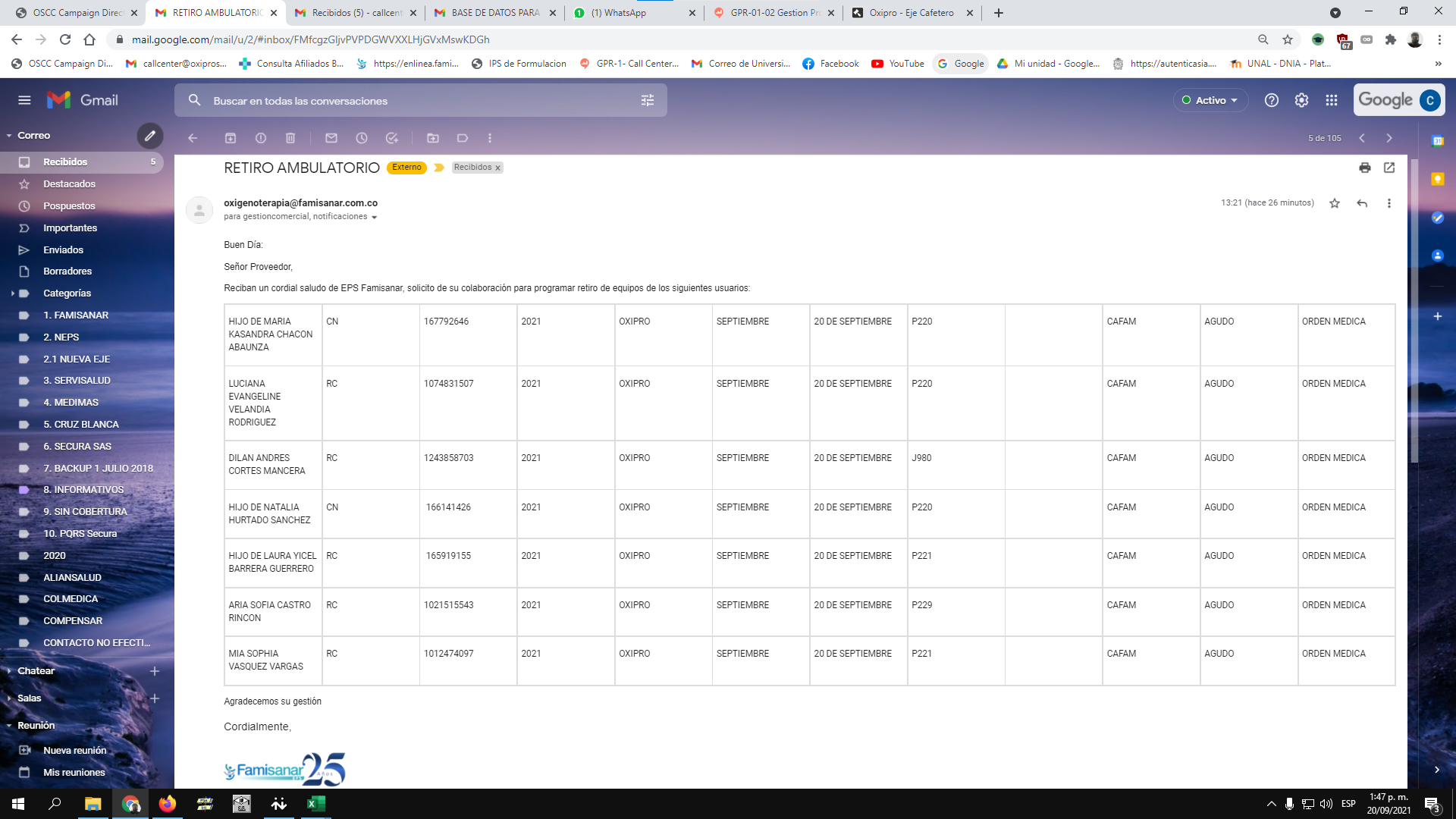1456x819 pixels.
Task: Hide the side panel arrow
Action: click(x=1438, y=770)
